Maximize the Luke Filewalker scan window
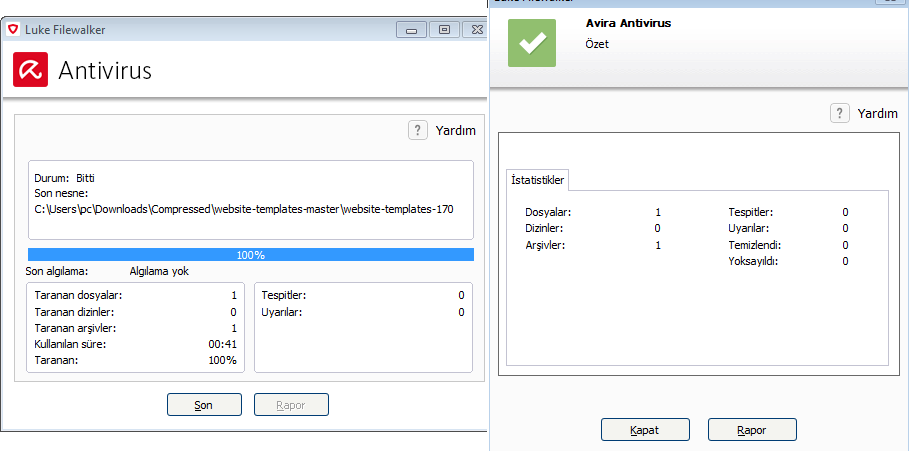913x451 pixels. 444,29
